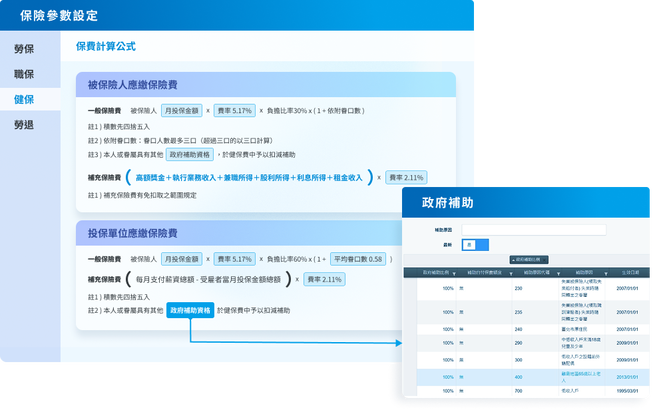Click 費率 2.11% chip in 投保單位 補充保險費 row
Viewport: 653px width, 410px height.
324,279
